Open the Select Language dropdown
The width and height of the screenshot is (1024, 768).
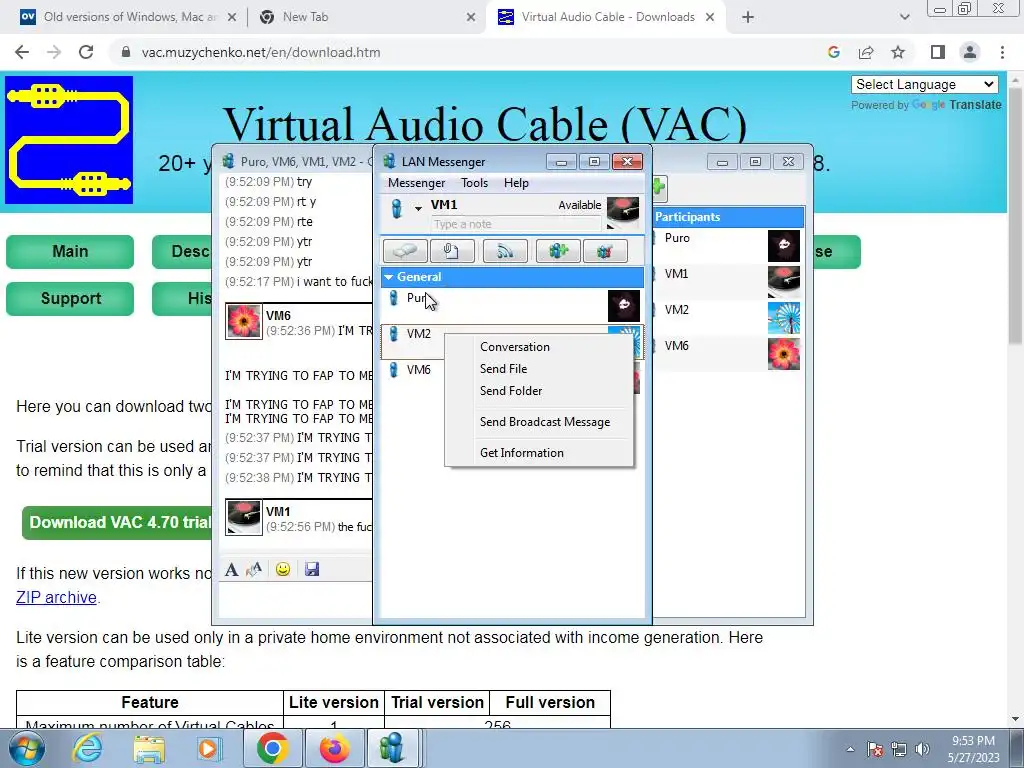click(x=925, y=84)
